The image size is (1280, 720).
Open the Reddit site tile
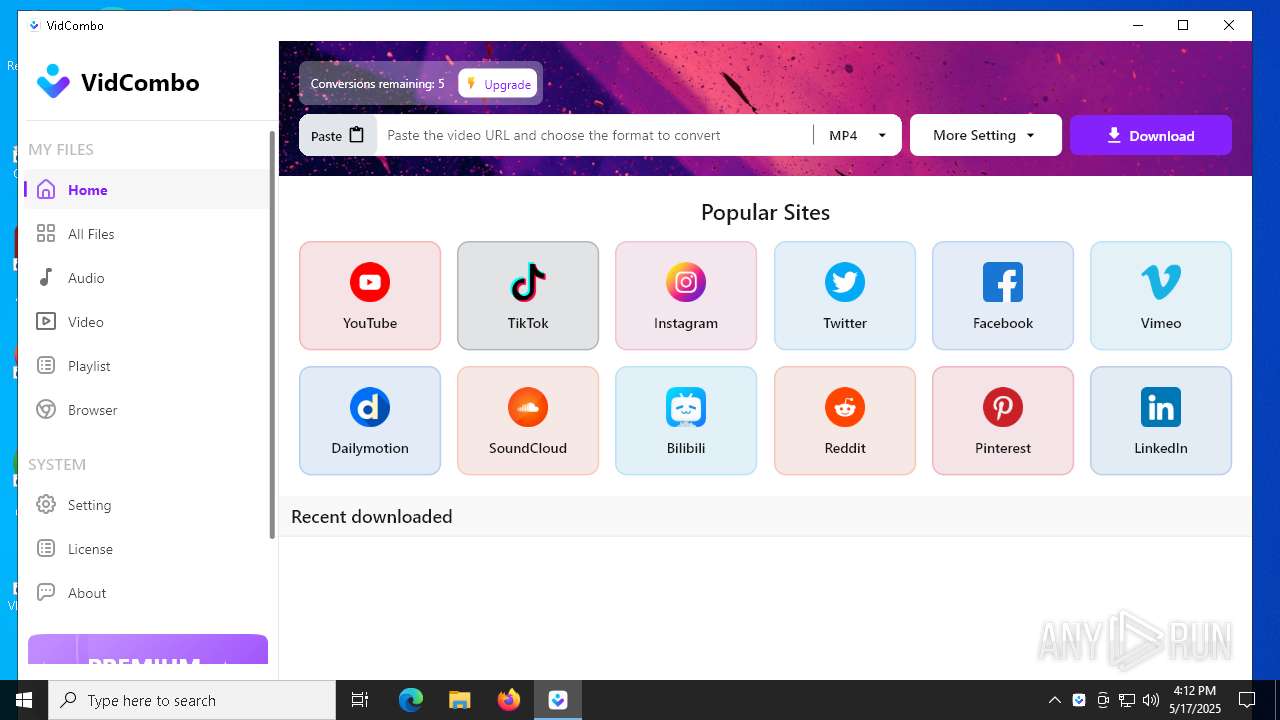click(845, 420)
